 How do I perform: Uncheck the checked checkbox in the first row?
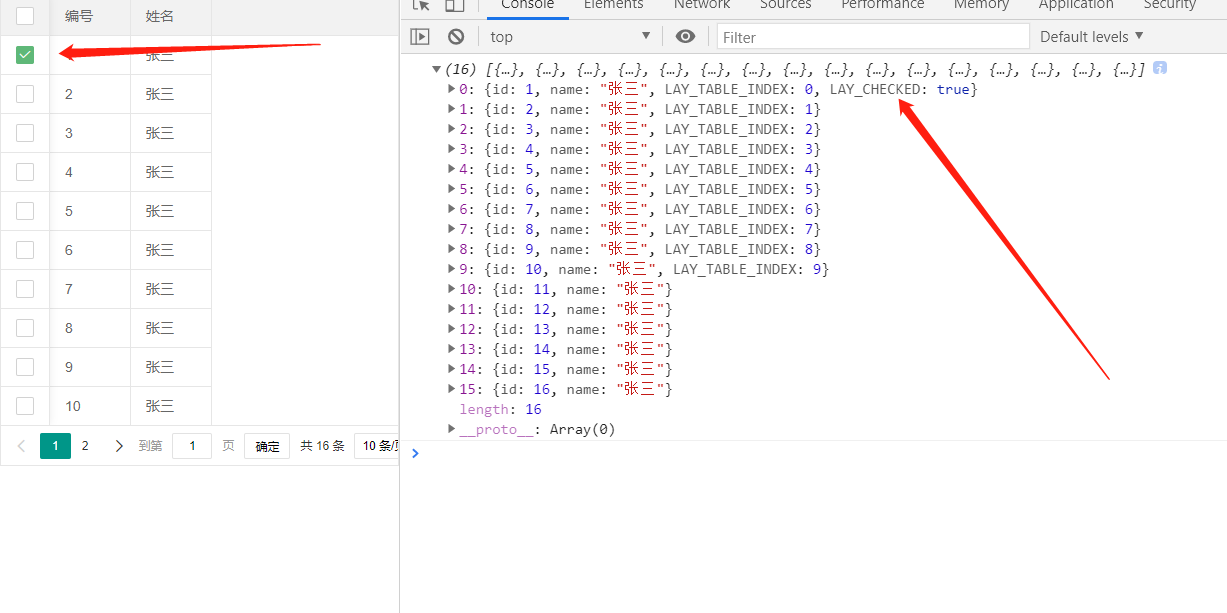(25, 55)
